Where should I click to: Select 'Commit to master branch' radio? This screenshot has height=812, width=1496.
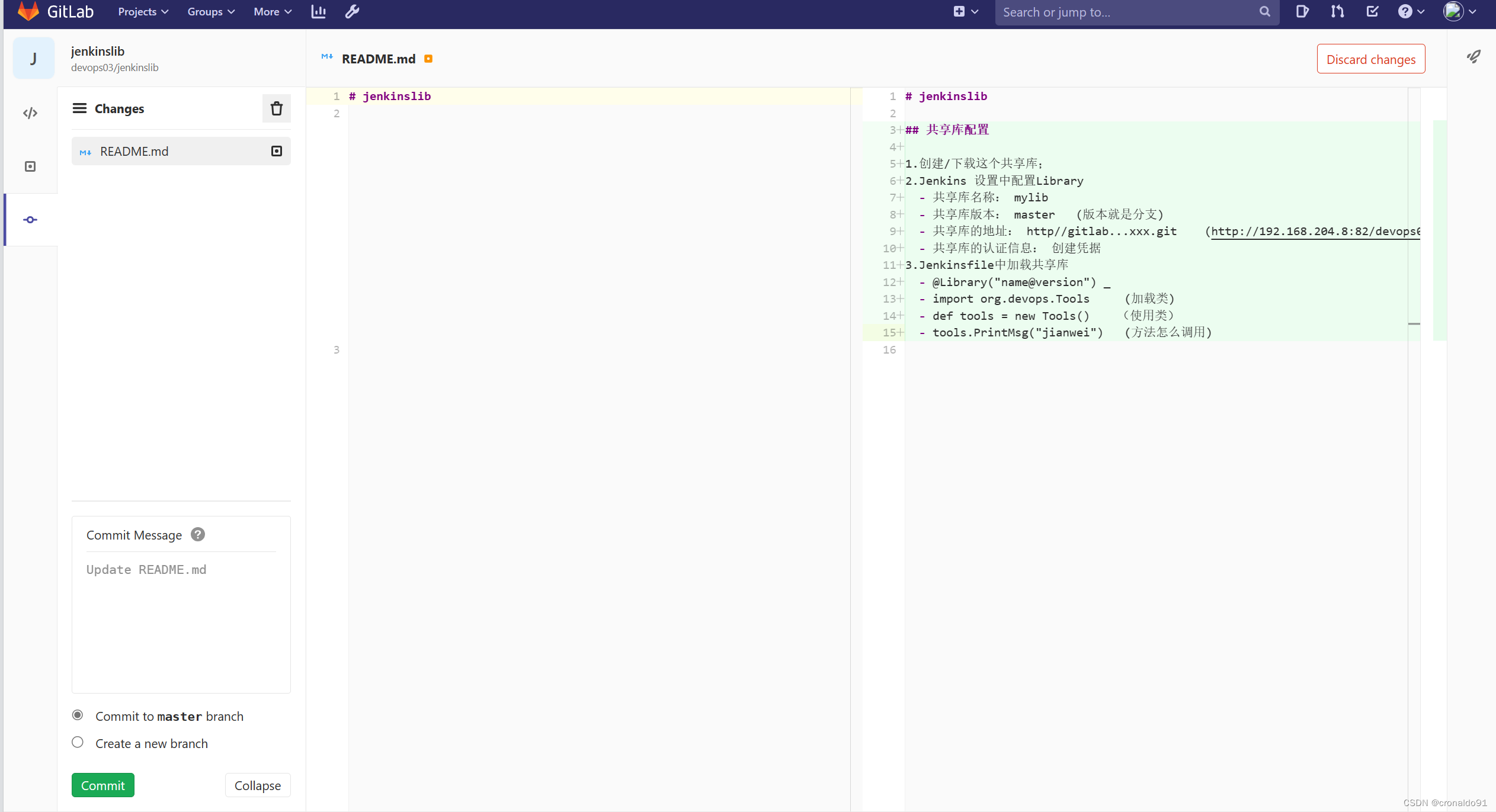78,715
